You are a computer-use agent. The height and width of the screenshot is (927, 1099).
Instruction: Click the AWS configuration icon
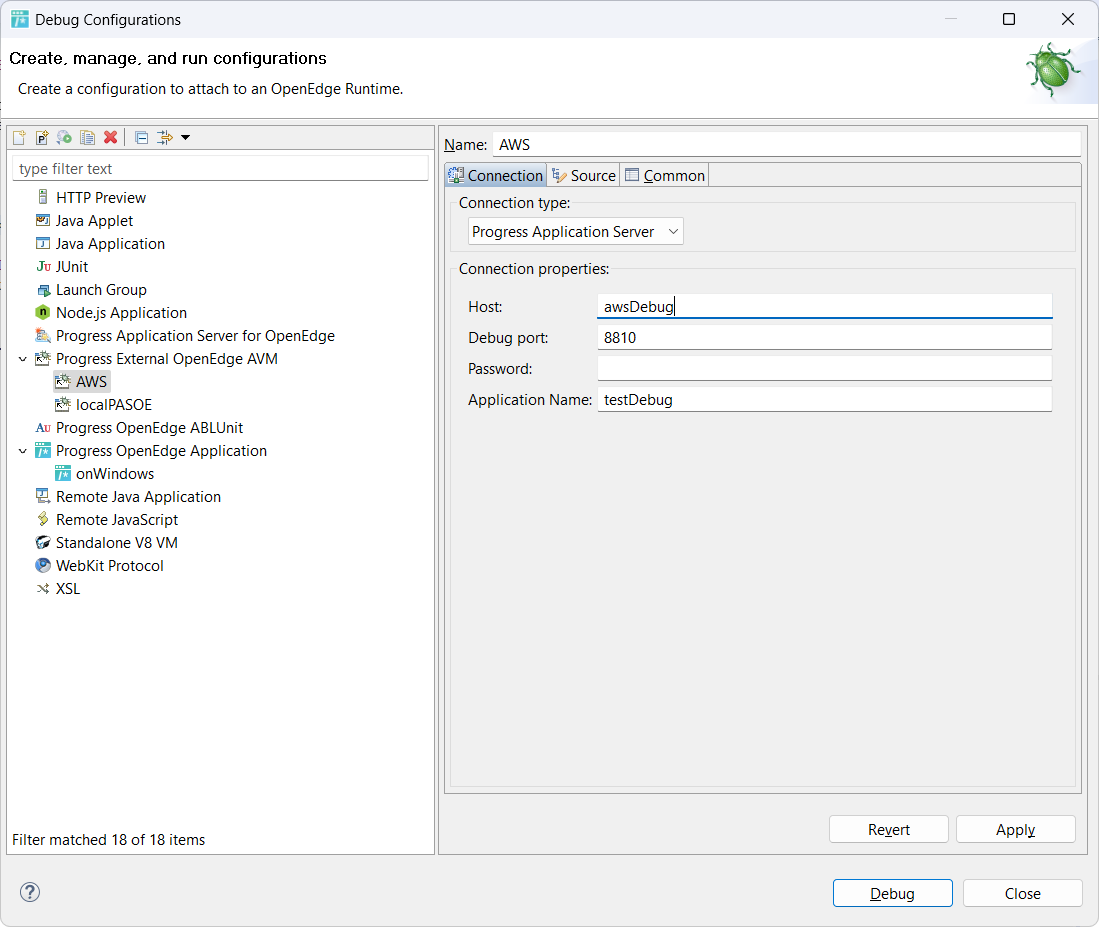(x=63, y=381)
